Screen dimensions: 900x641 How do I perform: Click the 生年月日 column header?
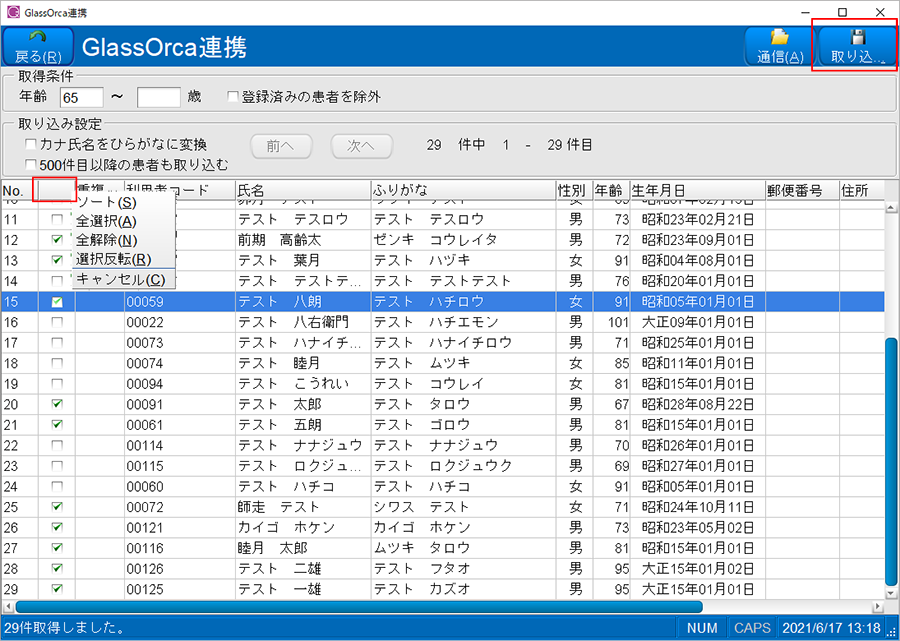coord(695,190)
